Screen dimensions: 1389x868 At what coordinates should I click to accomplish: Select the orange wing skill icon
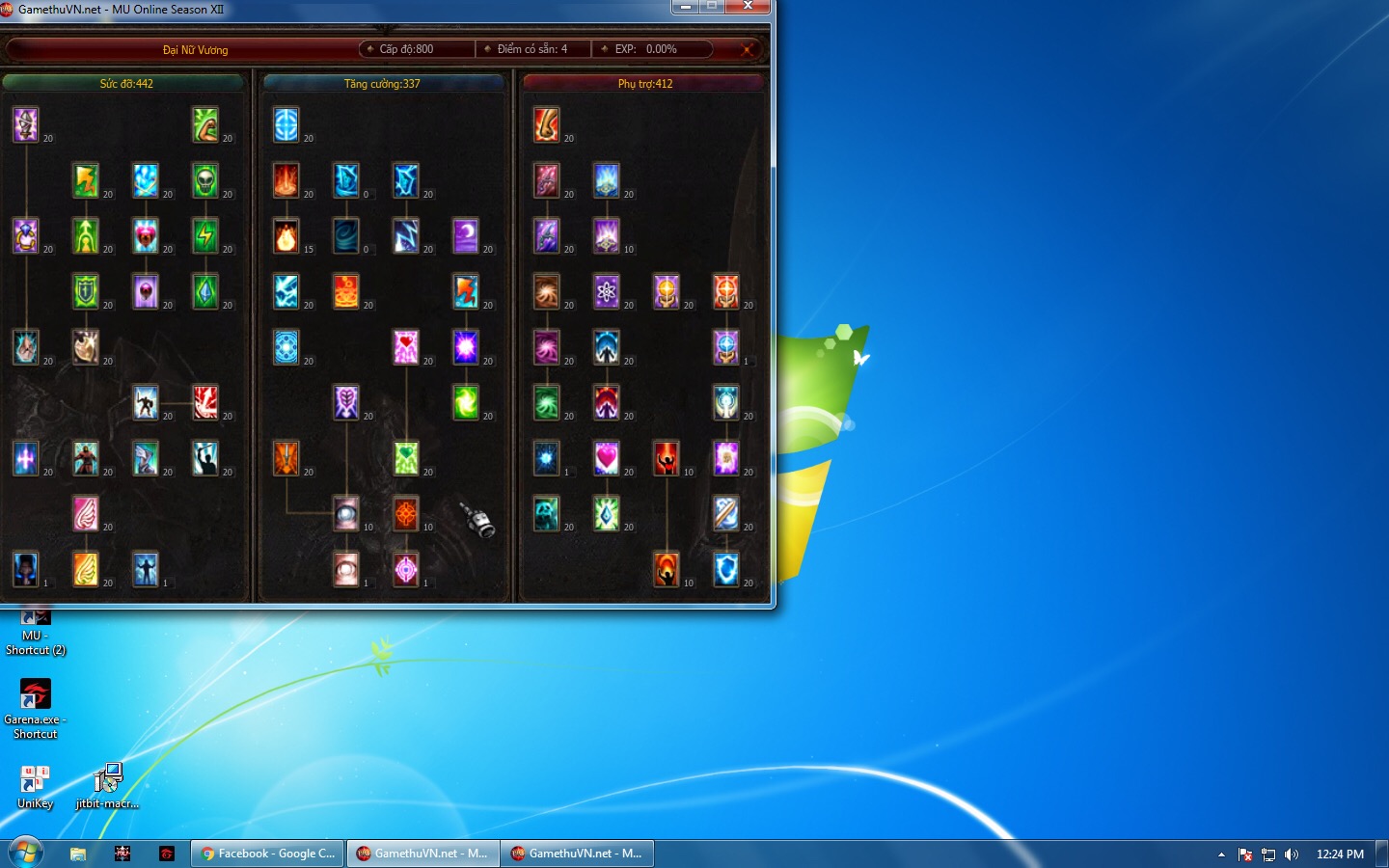click(x=86, y=569)
